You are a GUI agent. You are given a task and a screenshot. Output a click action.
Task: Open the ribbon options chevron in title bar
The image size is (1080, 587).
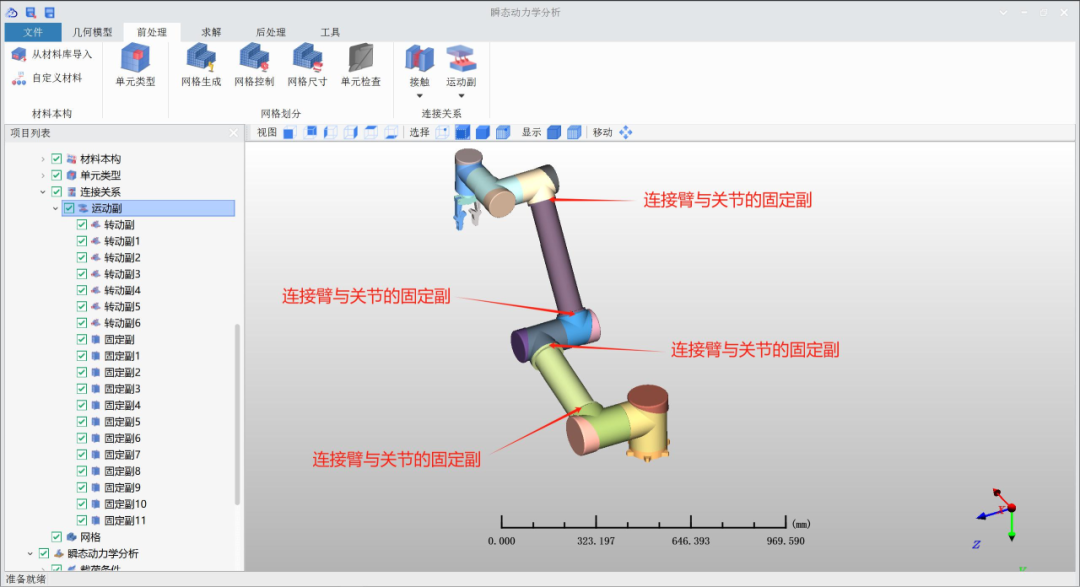coord(1003,12)
